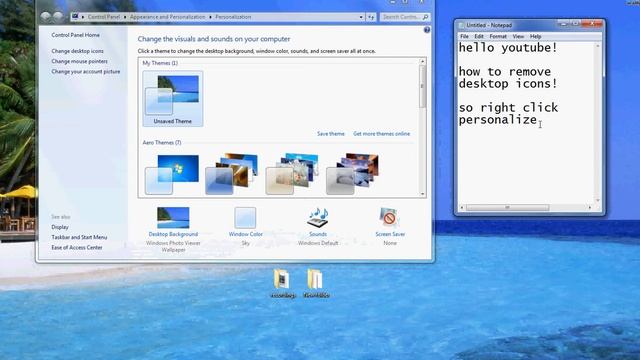The image size is (640, 360).
Task: Open Notepad Format menu
Action: tap(498, 36)
